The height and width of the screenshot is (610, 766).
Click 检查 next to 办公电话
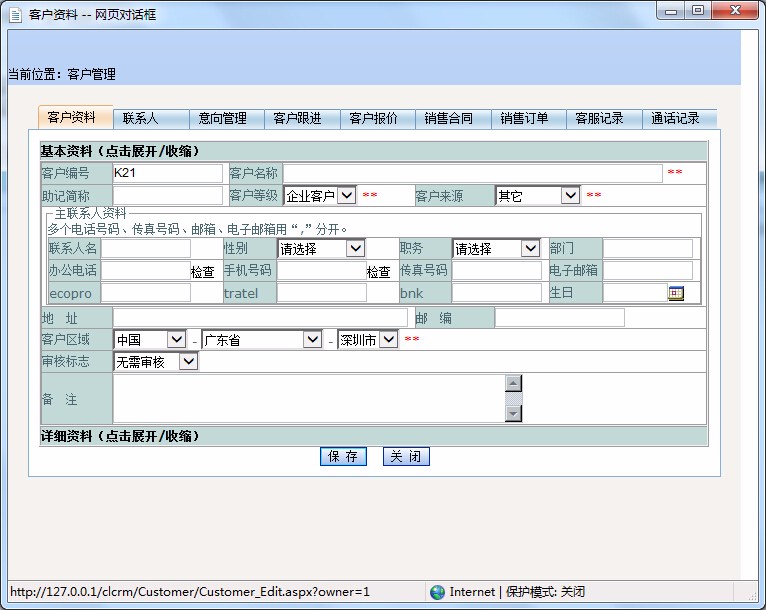(x=202, y=272)
